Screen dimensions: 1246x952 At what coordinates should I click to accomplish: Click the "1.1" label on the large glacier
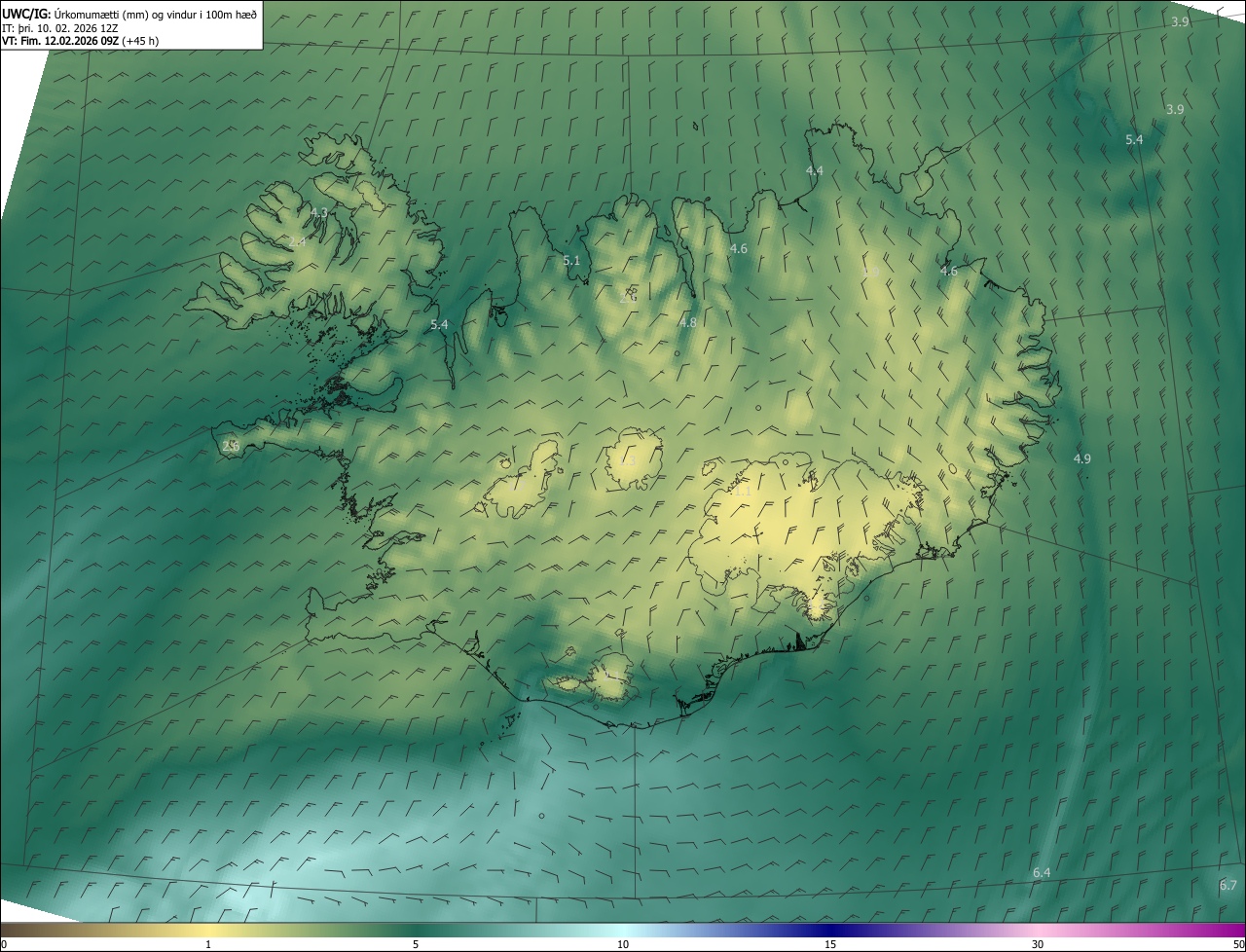click(x=742, y=492)
